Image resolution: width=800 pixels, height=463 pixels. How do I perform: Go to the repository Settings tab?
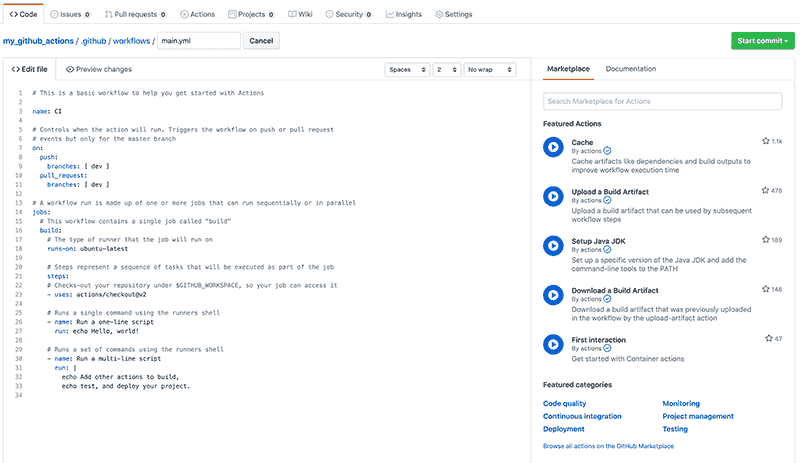(453, 15)
